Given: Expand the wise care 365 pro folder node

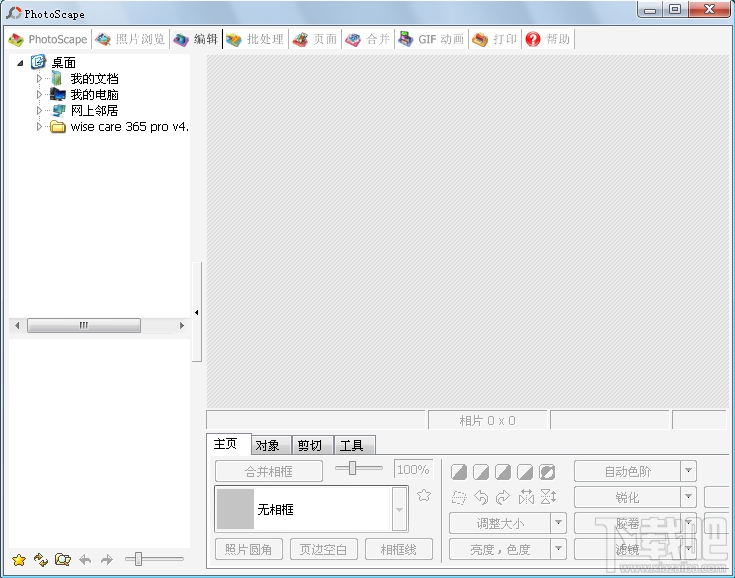Looking at the screenshot, I should point(39,127).
